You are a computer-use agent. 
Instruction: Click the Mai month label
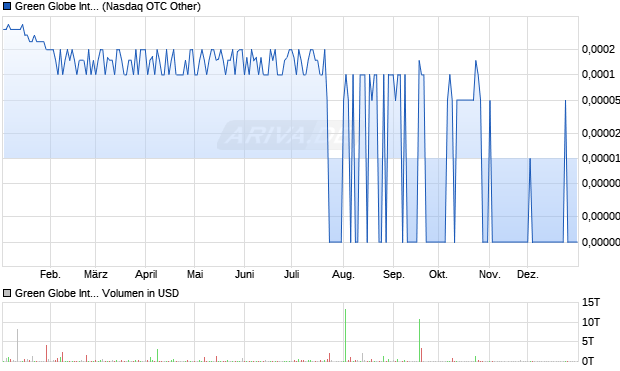click(x=195, y=274)
